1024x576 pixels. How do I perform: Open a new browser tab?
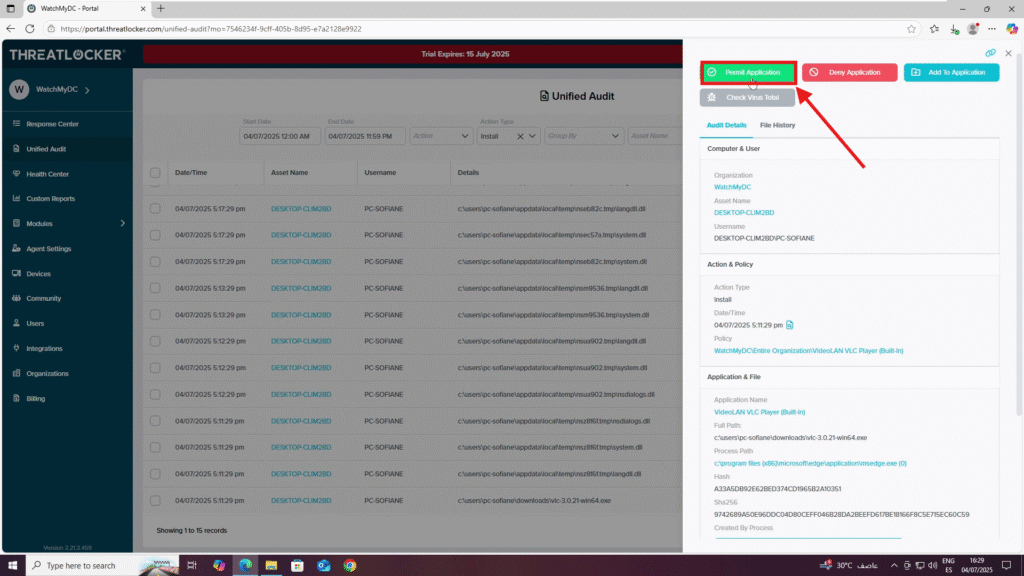[161, 8]
